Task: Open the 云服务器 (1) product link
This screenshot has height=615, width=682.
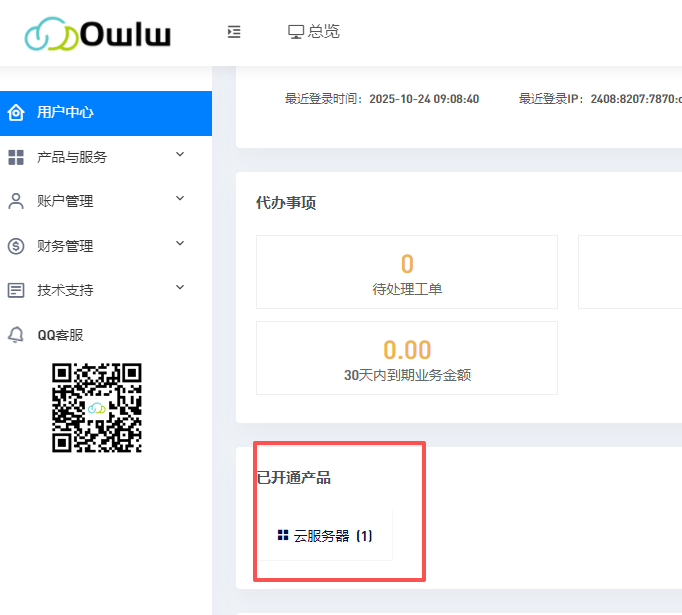Action: point(333,536)
